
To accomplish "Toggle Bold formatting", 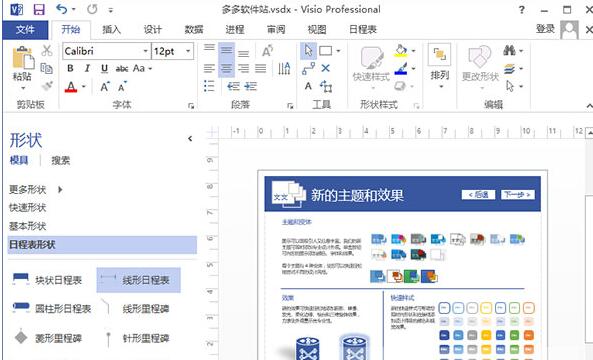I will click(x=70, y=68).
